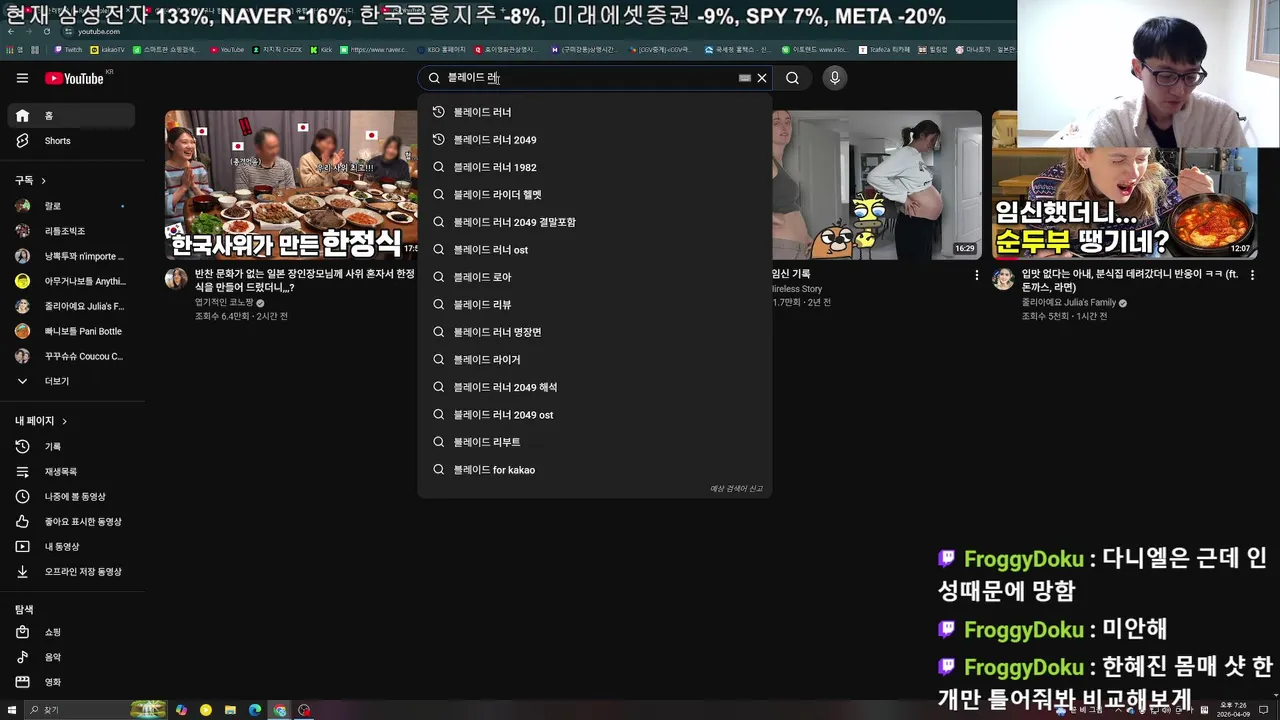The width and height of the screenshot is (1280, 720).
Task: Select suggestion 블레이드 러너 2049 from history
Action: point(594,140)
